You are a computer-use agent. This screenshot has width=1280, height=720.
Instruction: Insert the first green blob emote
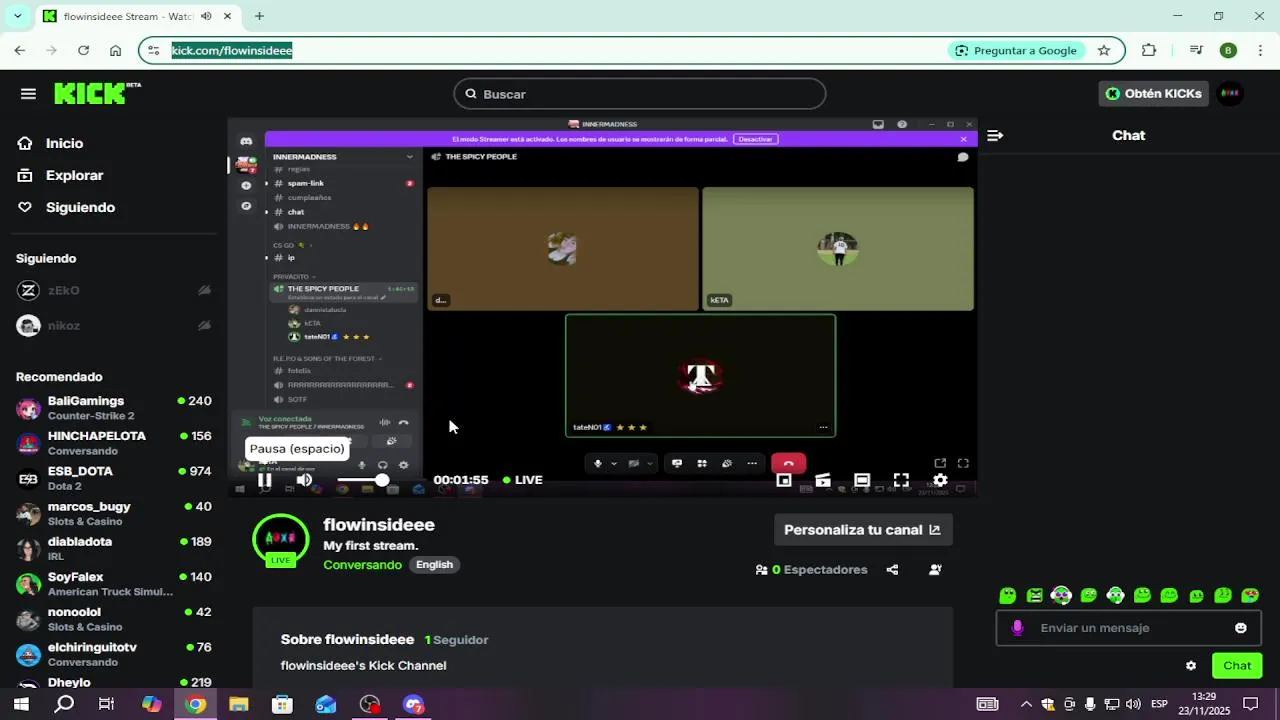1008,596
